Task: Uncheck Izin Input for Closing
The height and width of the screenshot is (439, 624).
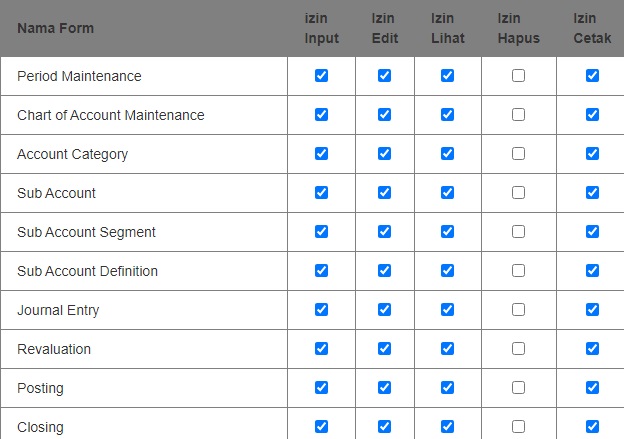Action: 321,426
